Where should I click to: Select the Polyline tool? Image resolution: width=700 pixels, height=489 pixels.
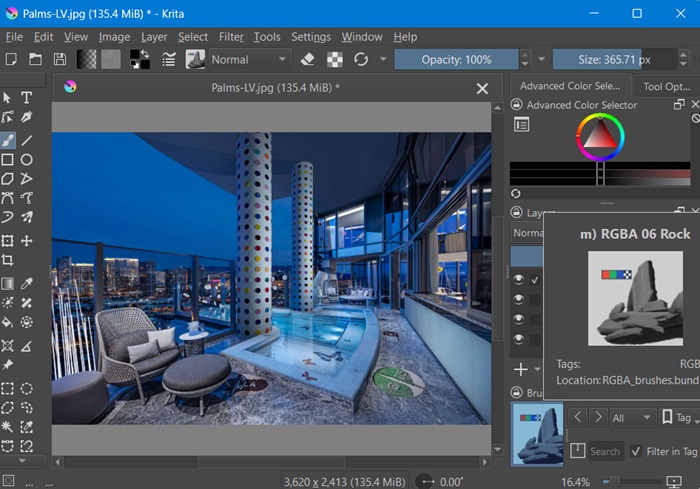(x=27, y=179)
